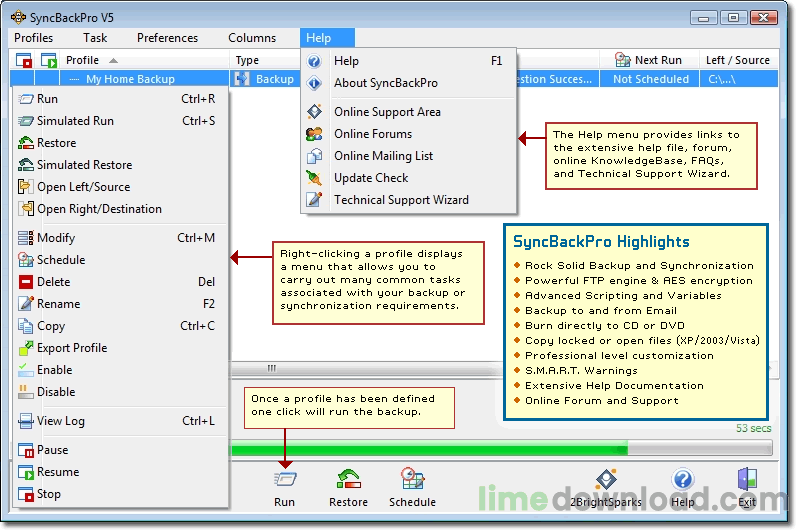Click the Simulated Run icon in context menu
796x530 pixels.
26,121
